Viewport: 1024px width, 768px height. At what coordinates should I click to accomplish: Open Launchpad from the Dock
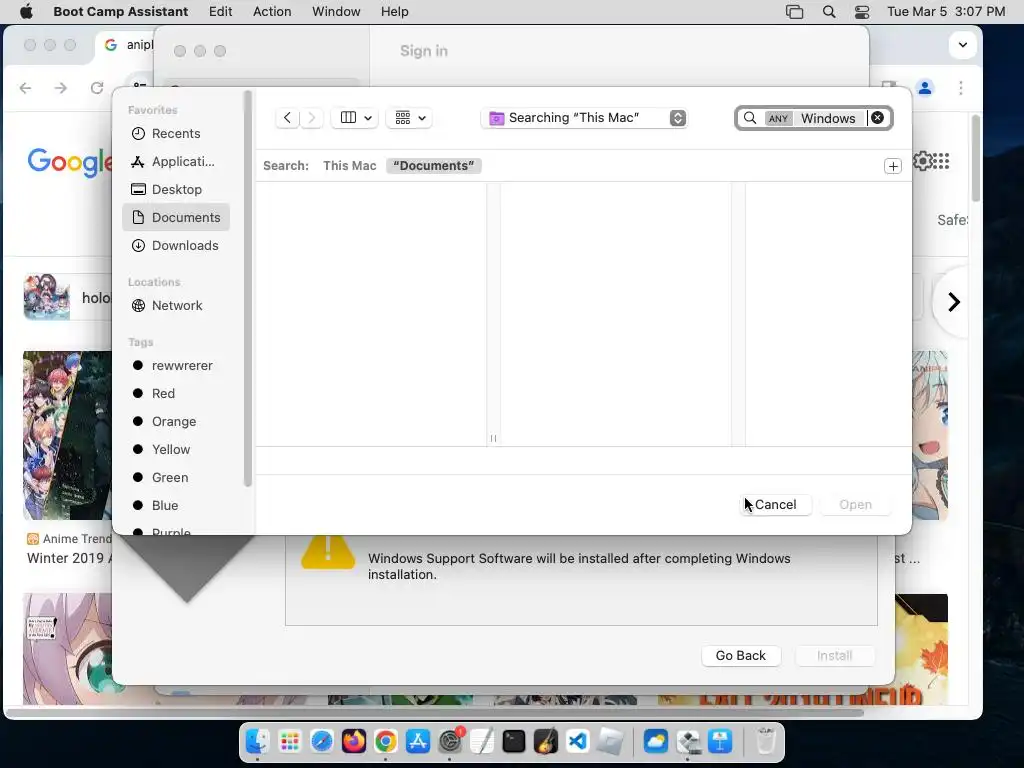click(290, 742)
